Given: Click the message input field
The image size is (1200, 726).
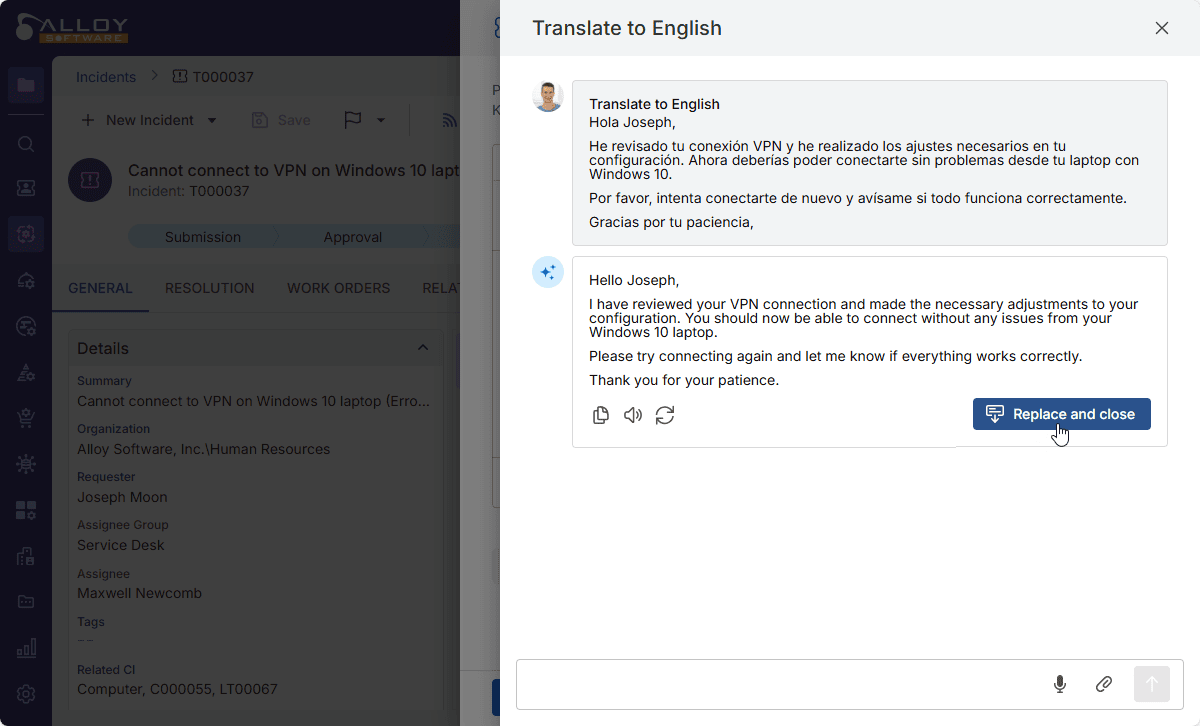Looking at the screenshot, I should (780, 684).
